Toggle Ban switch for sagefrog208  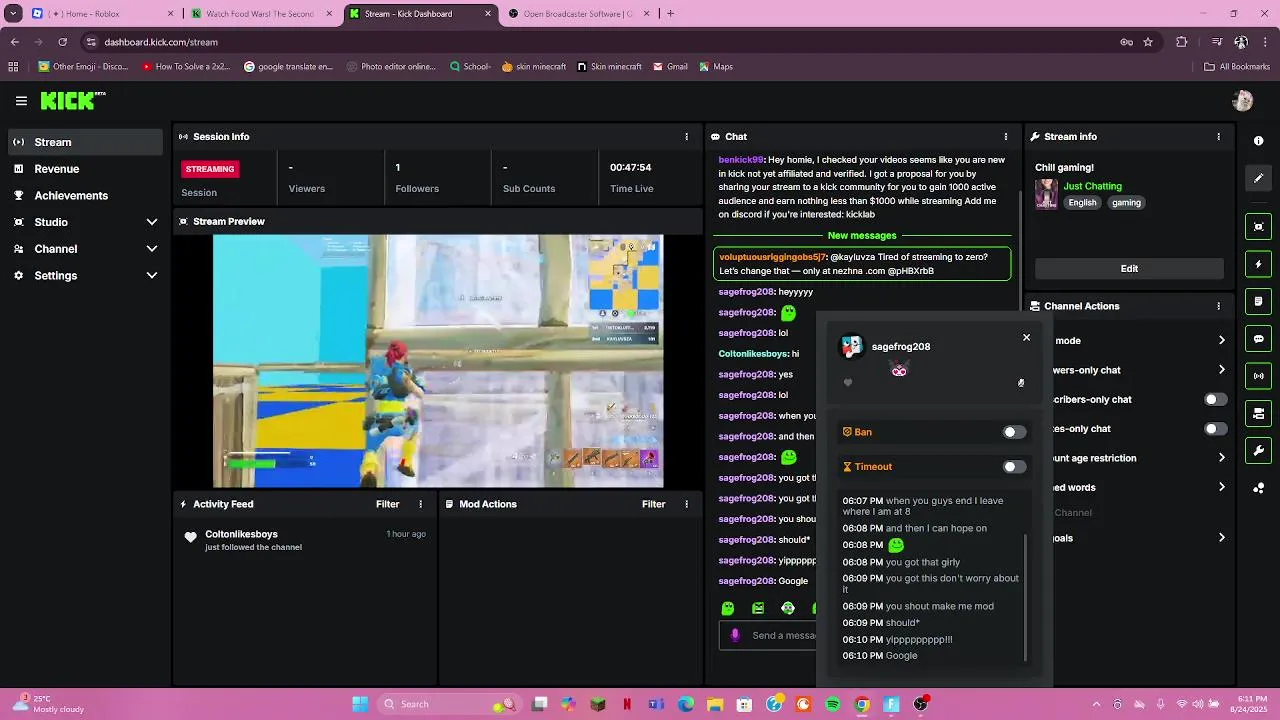(x=1014, y=432)
